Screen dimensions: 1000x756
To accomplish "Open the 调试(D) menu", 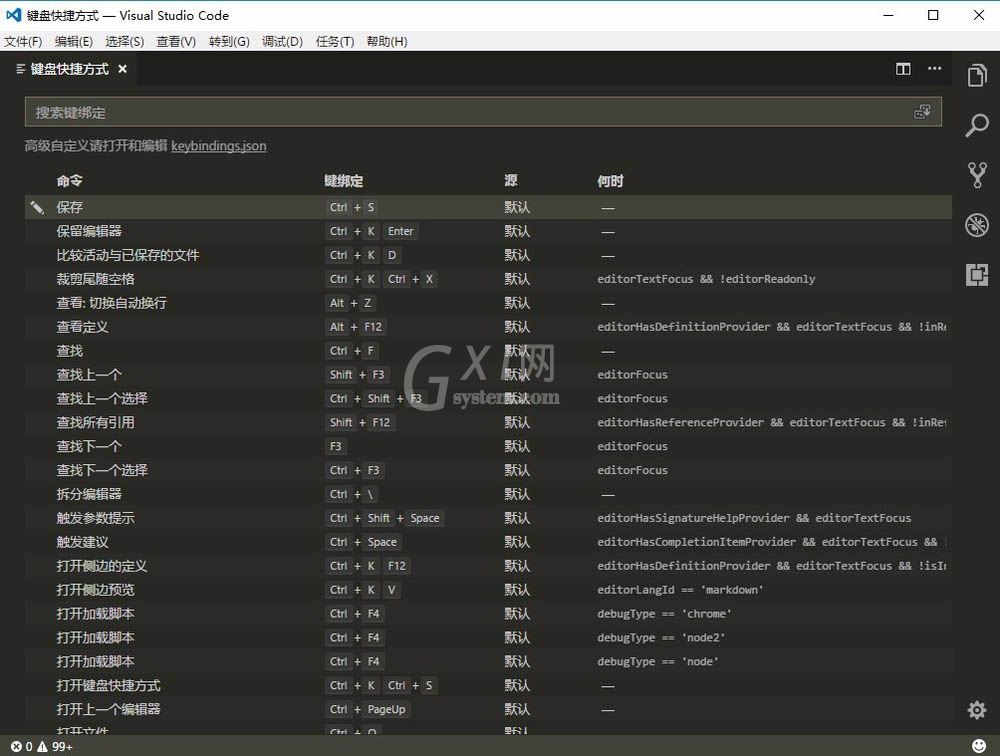I will (x=282, y=41).
